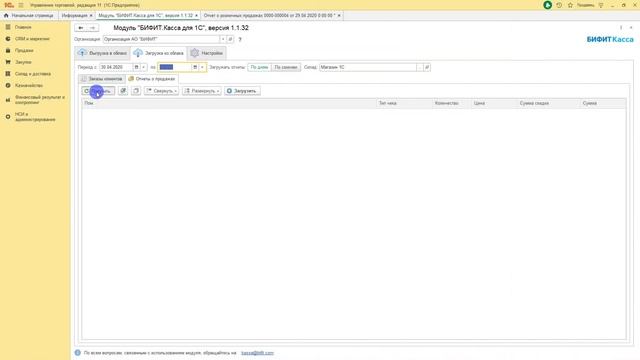Expand period start date dropdown arrow
Image resolution: width=640 pixels, height=360 pixels.
pyautogui.click(x=144, y=67)
